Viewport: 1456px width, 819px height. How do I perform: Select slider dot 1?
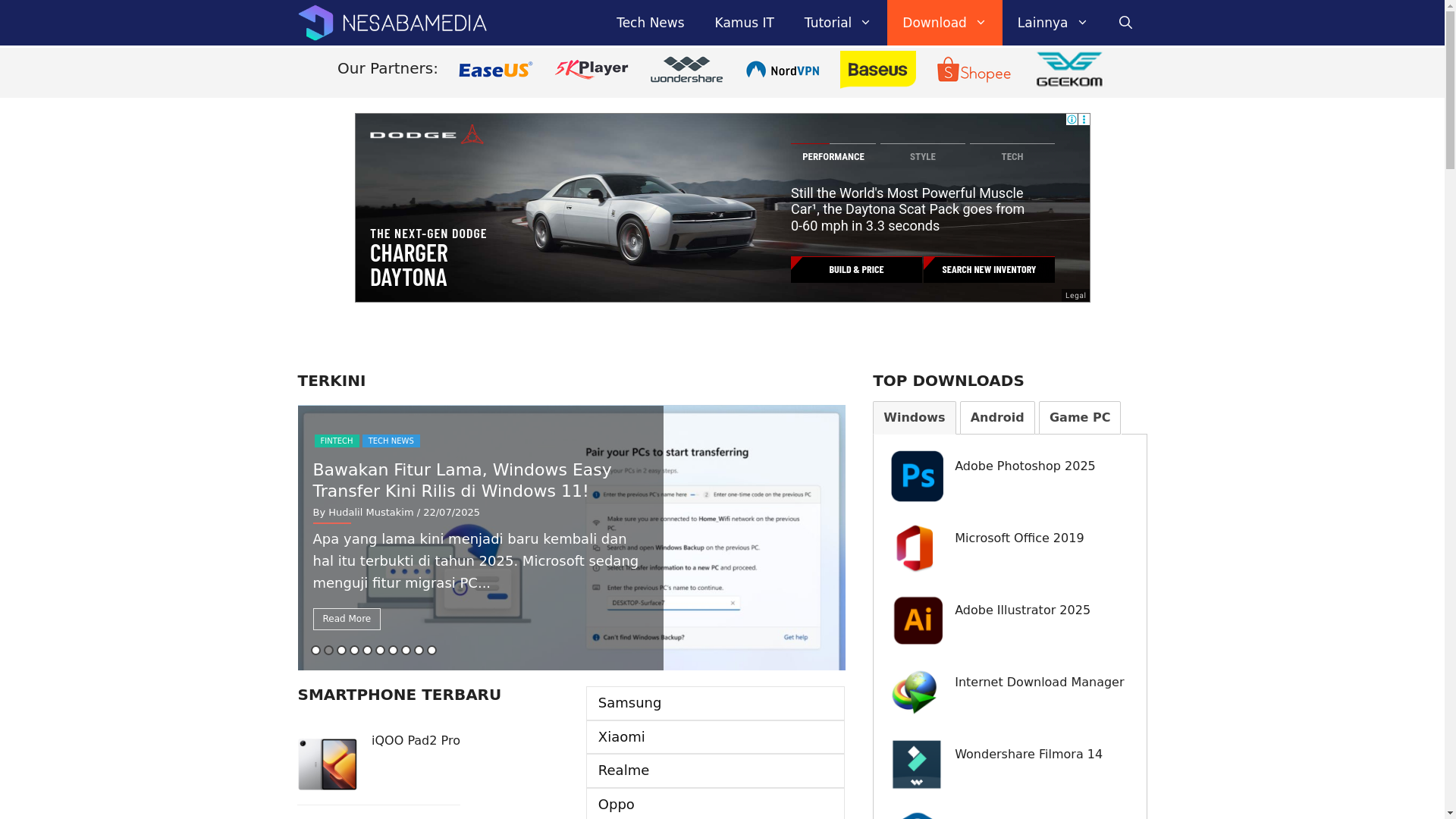[315, 651]
